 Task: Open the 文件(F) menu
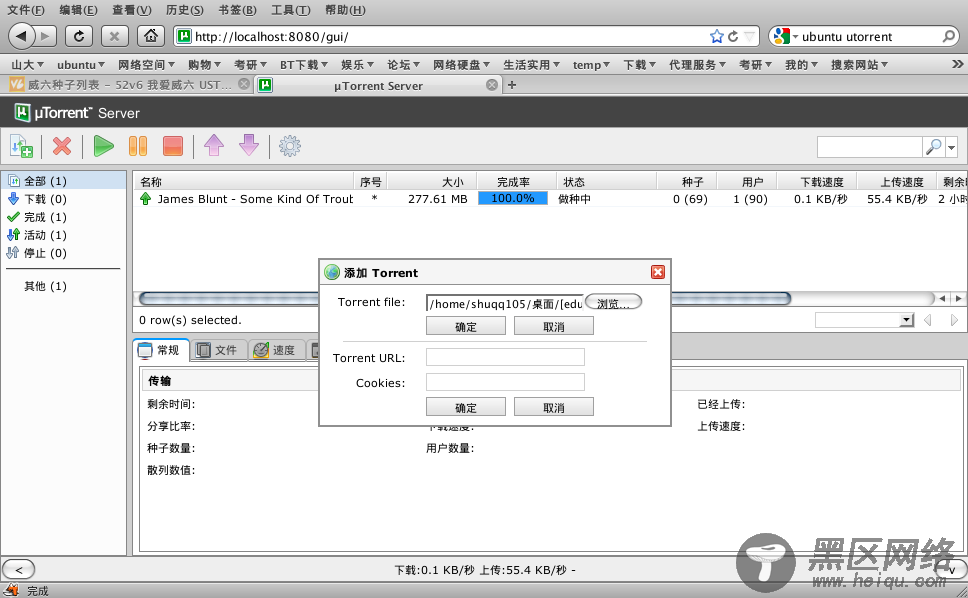tap(26, 10)
